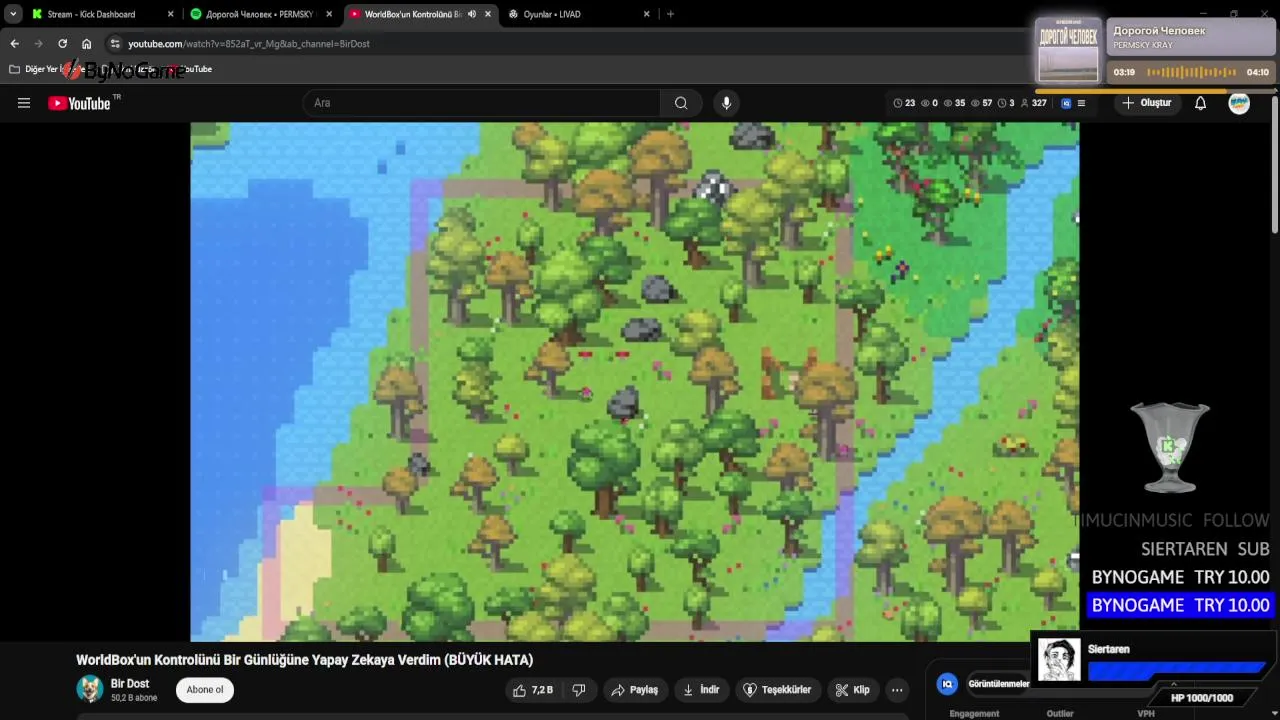Close the Oyunlar • LIVAD tab
1280x720 pixels.
(x=646, y=14)
